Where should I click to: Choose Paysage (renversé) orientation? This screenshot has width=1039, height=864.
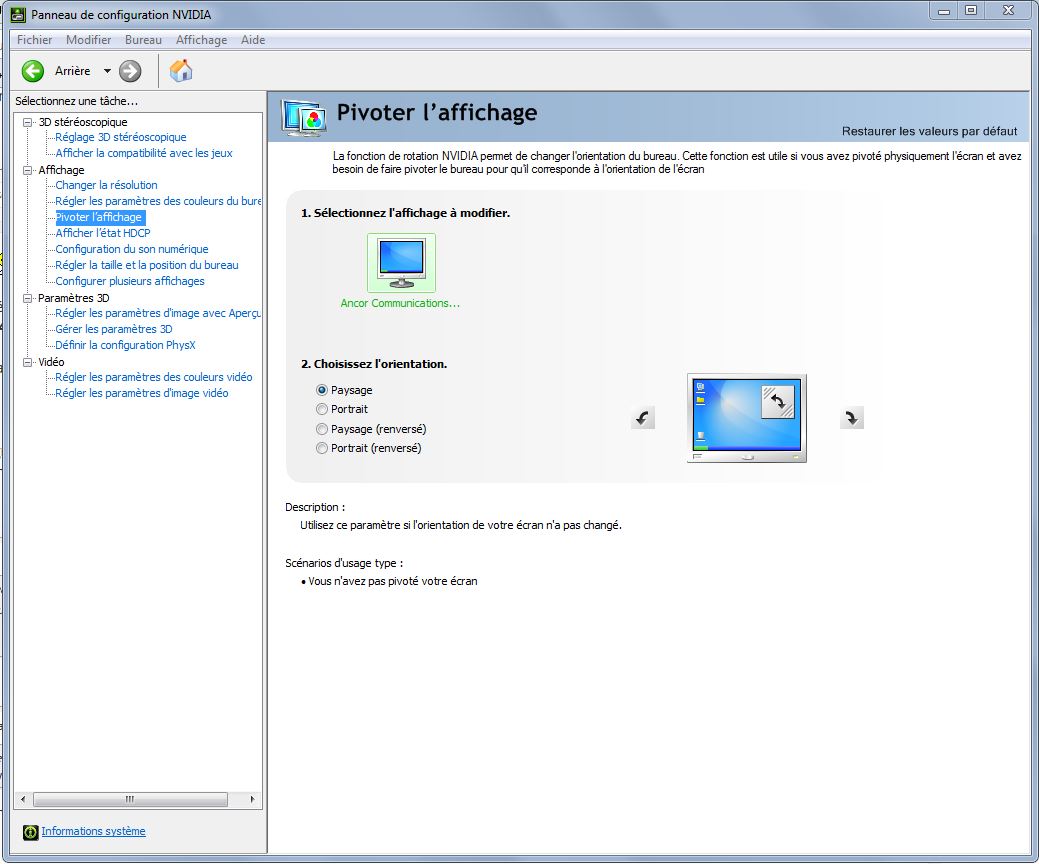pyautogui.click(x=322, y=429)
